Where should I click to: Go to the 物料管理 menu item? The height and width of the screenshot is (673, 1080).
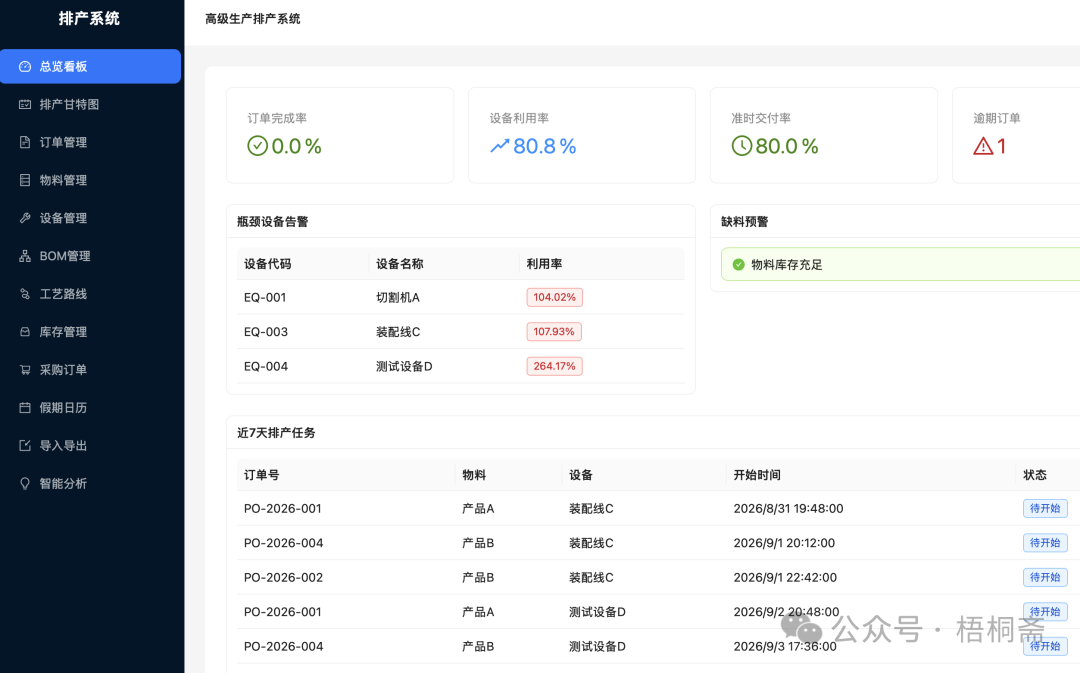pyautogui.click(x=90, y=180)
